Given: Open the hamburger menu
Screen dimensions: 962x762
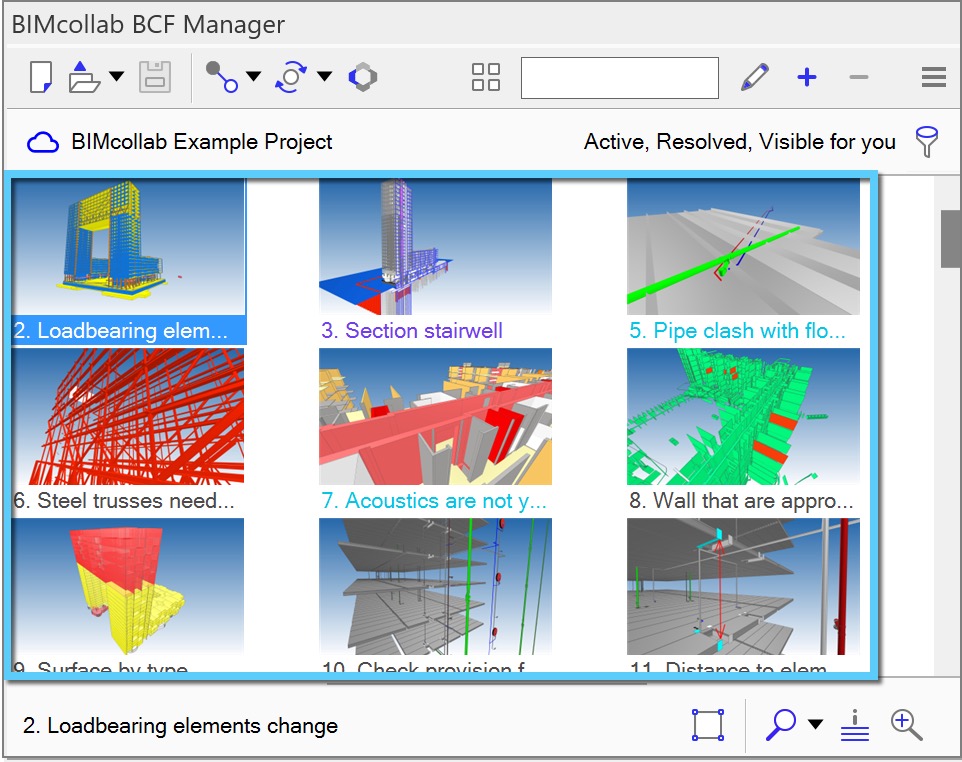Looking at the screenshot, I should tap(934, 77).
